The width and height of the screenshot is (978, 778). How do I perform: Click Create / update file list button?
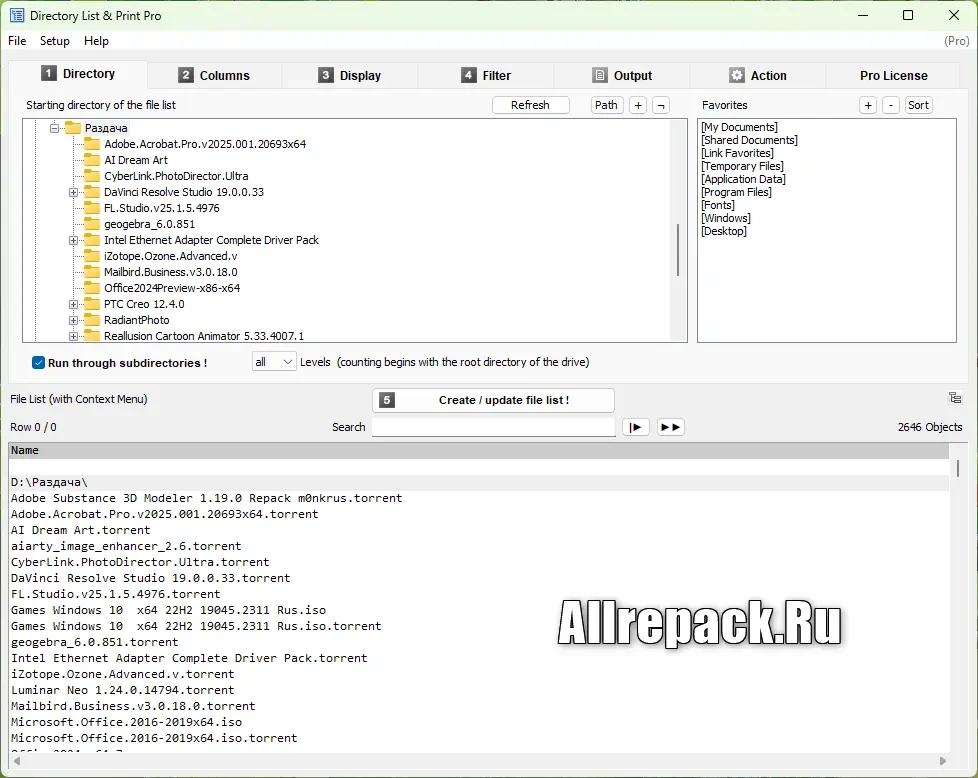[x=493, y=400]
